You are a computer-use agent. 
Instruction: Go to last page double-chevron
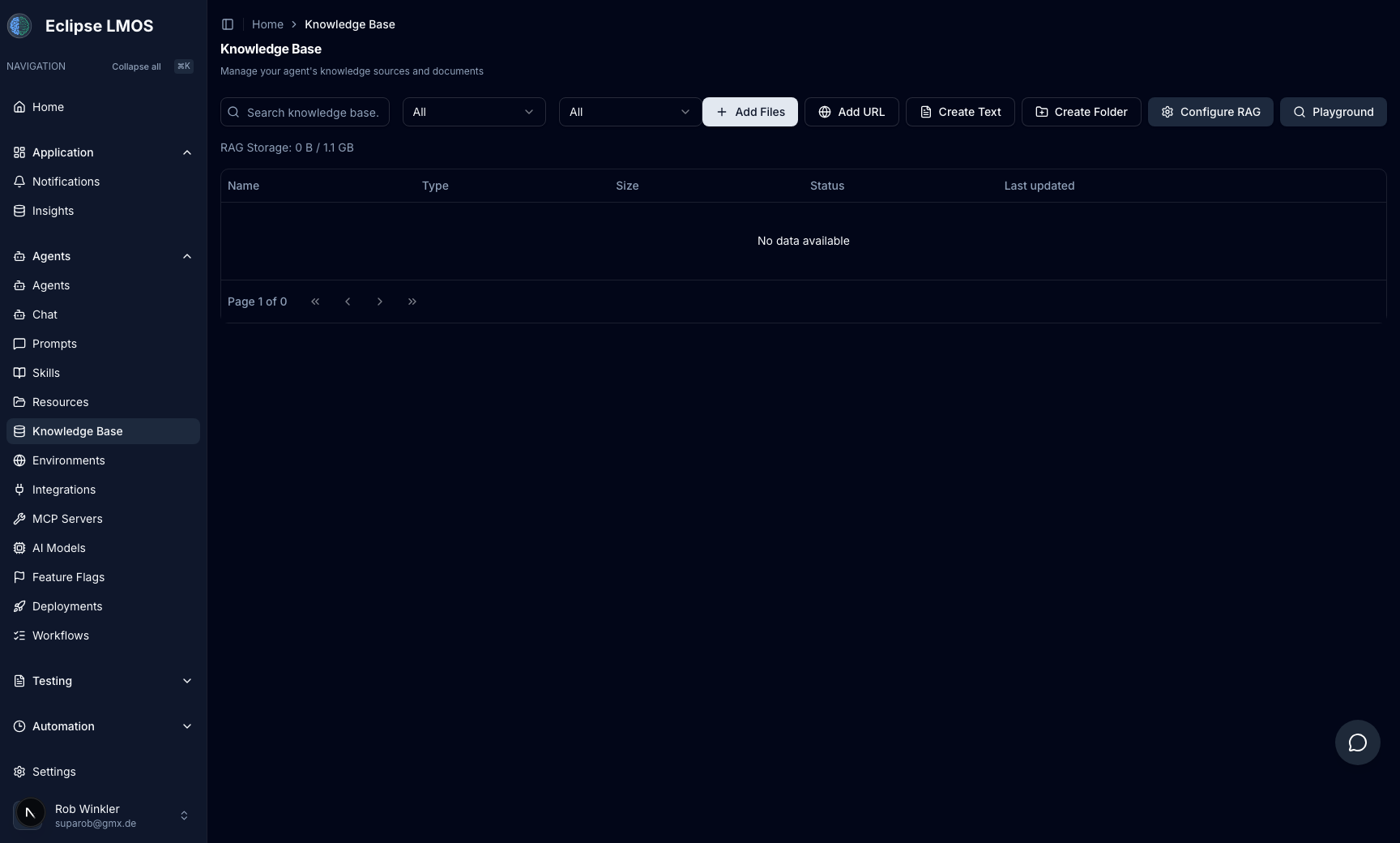pyautogui.click(x=412, y=302)
